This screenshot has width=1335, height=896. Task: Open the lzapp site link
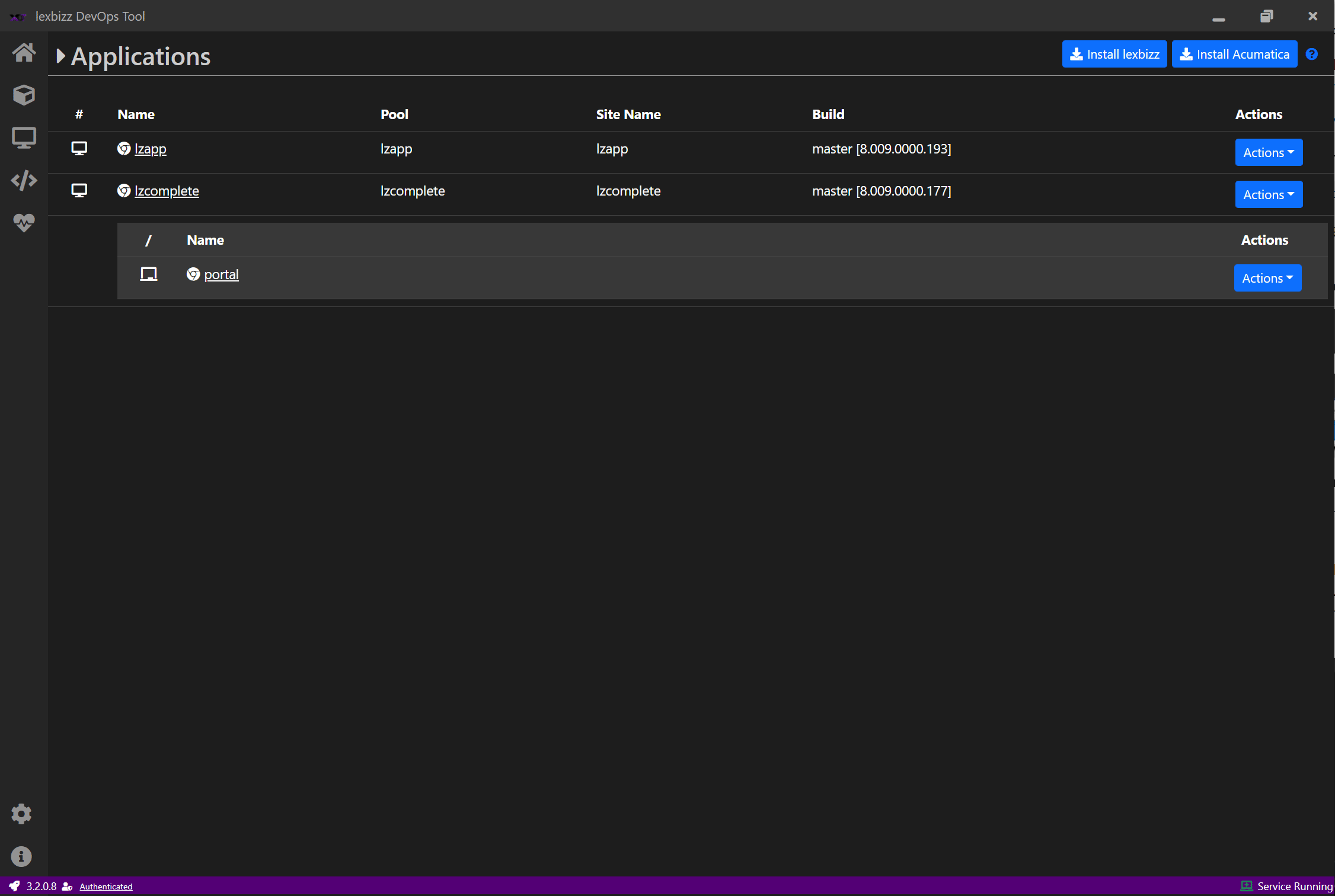[x=150, y=149]
